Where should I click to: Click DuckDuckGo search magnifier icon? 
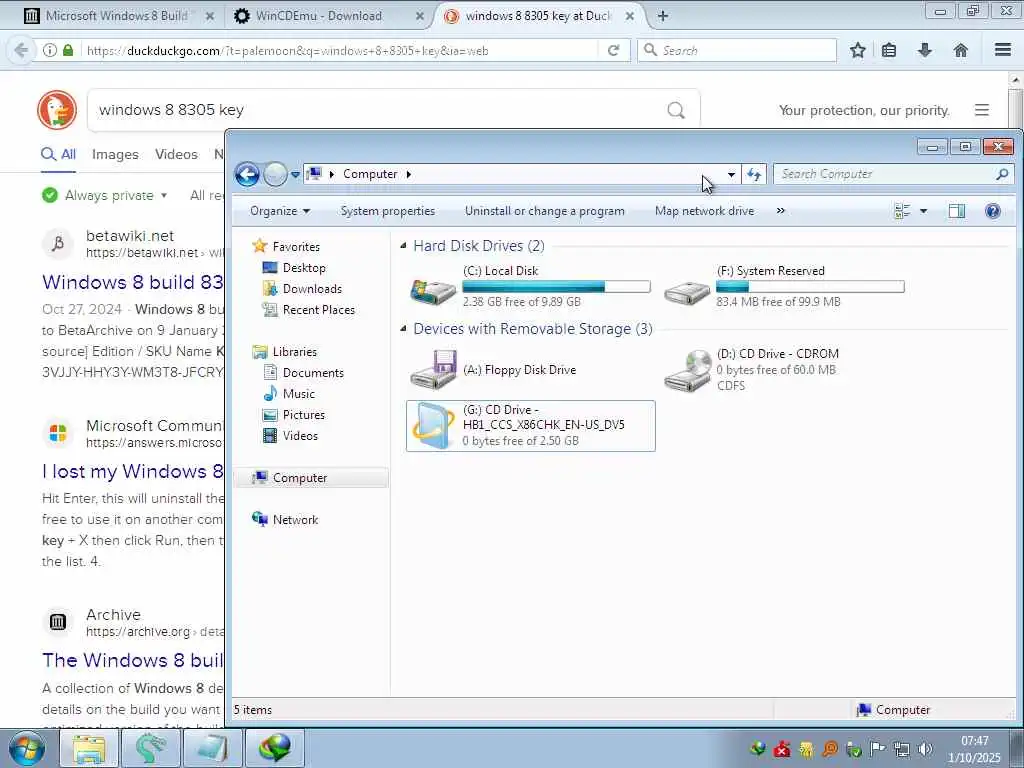pyautogui.click(x=676, y=110)
